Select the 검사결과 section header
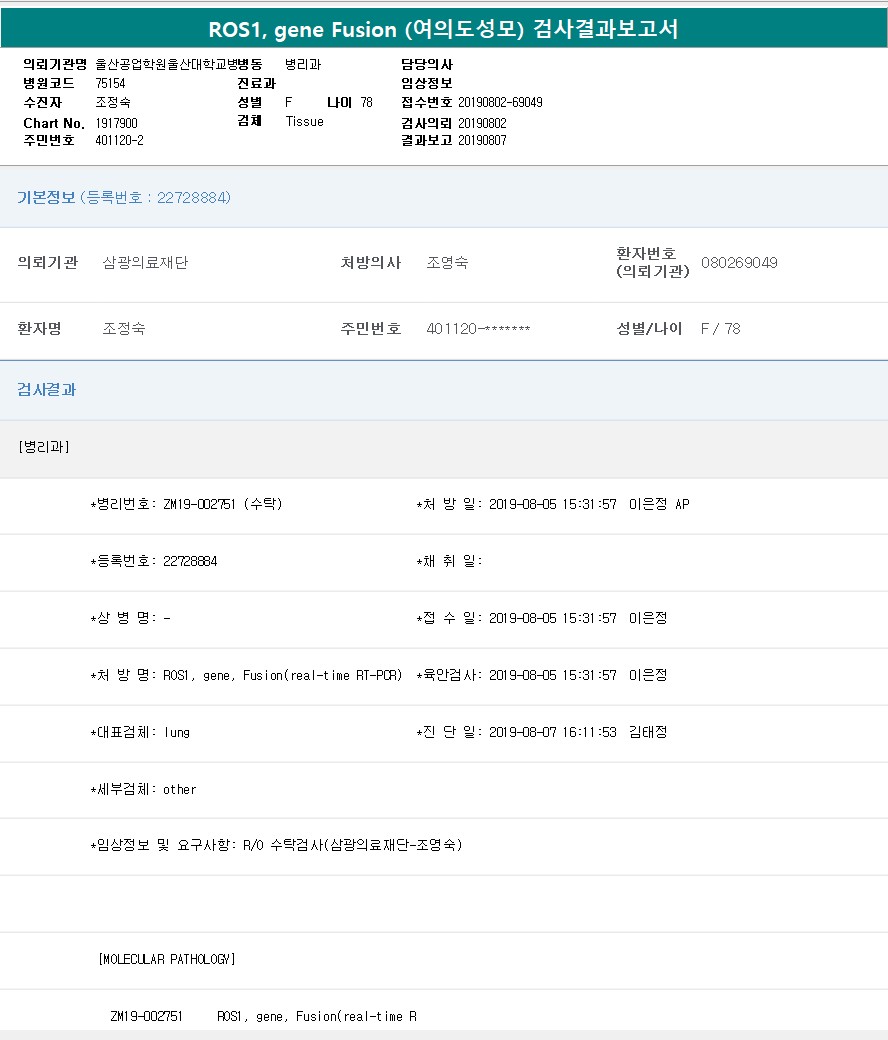888x1040 pixels. click(46, 390)
